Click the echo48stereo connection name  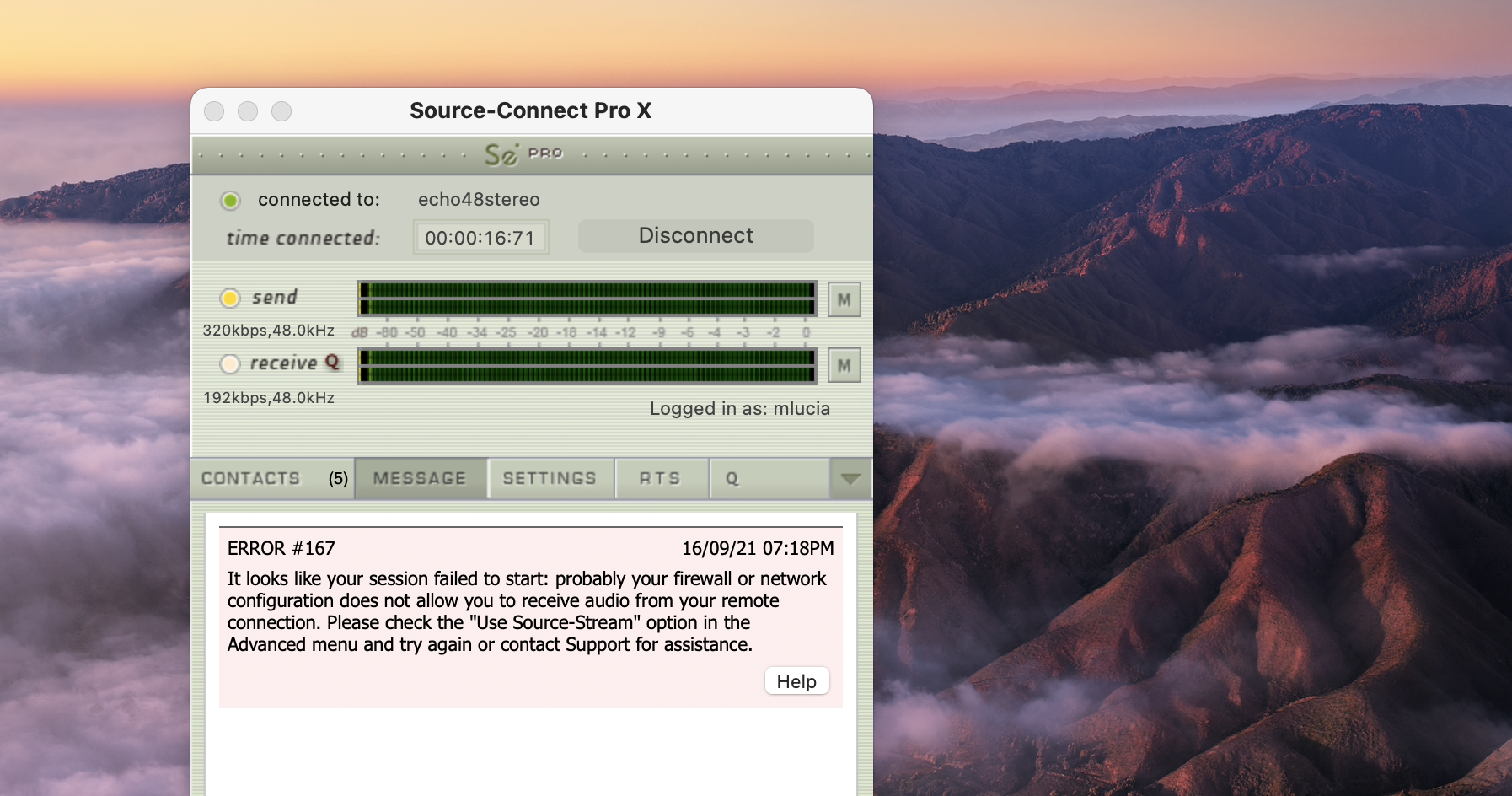point(479,200)
